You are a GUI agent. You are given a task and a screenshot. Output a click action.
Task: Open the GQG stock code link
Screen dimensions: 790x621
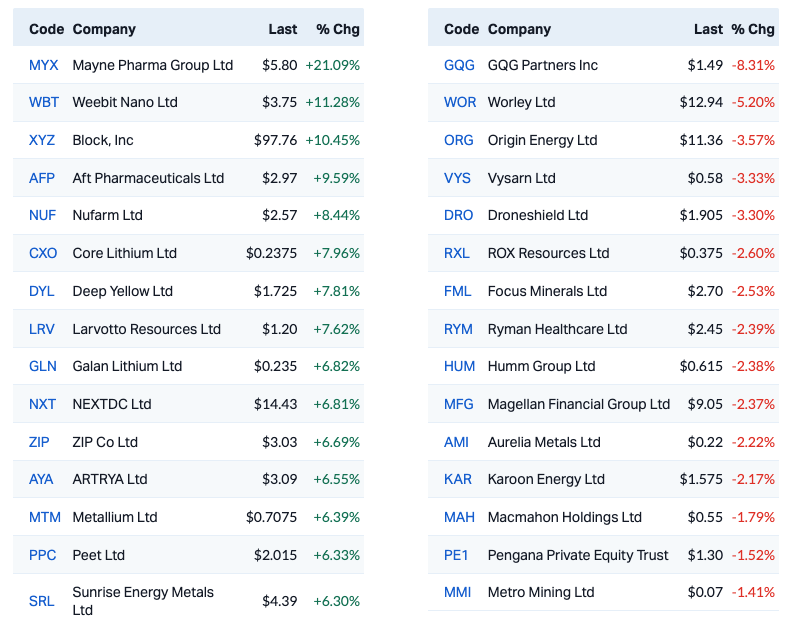click(x=459, y=65)
